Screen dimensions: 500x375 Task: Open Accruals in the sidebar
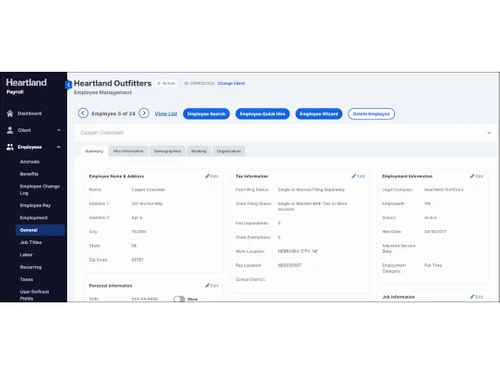click(x=30, y=162)
